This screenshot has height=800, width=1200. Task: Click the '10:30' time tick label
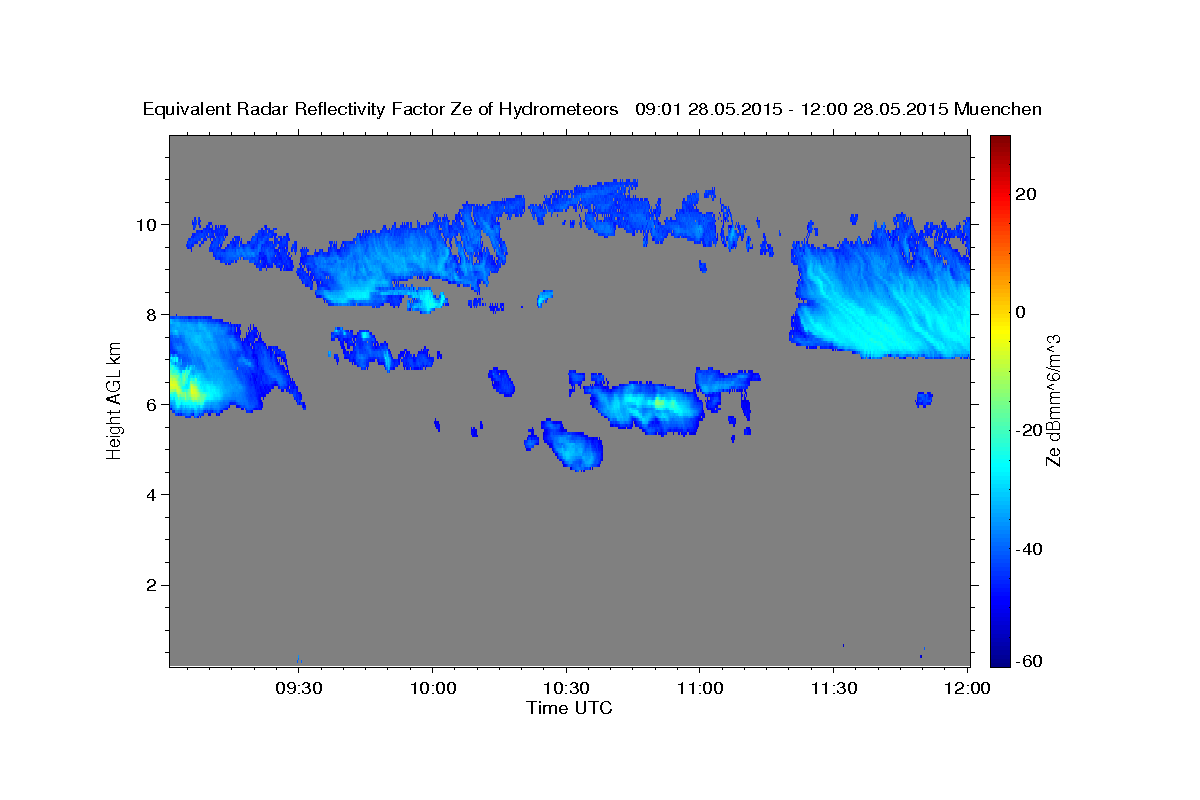pos(566,689)
